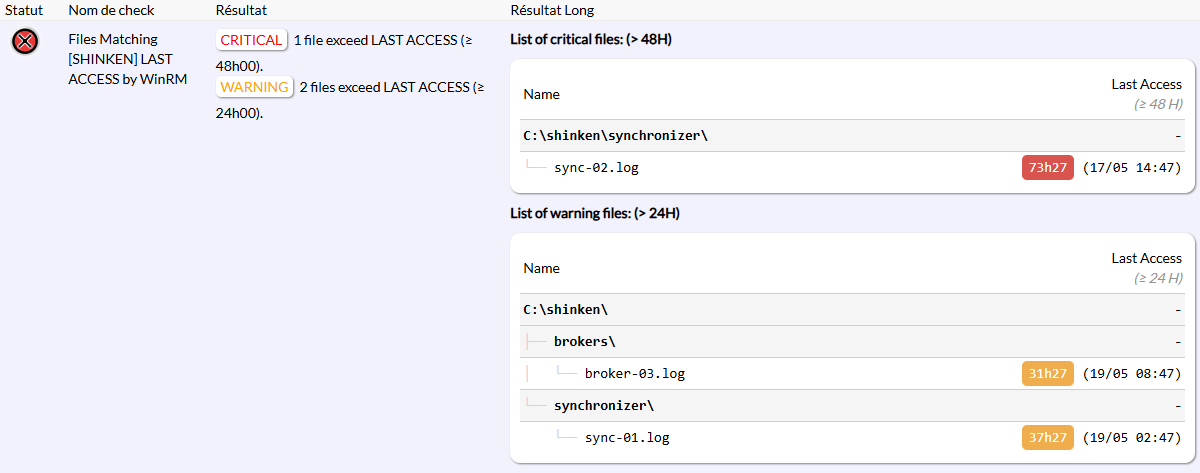Click the broker-03.log file entry

(635, 374)
